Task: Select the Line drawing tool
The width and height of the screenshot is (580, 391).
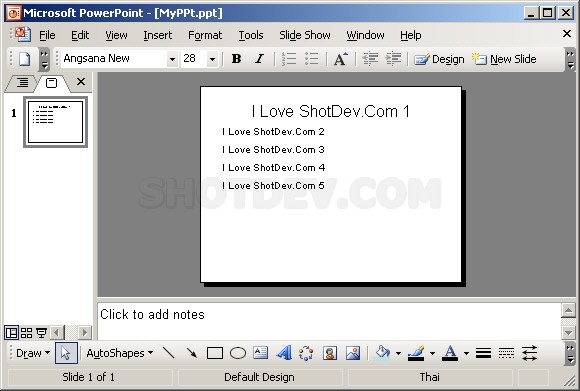Action: [x=169, y=353]
